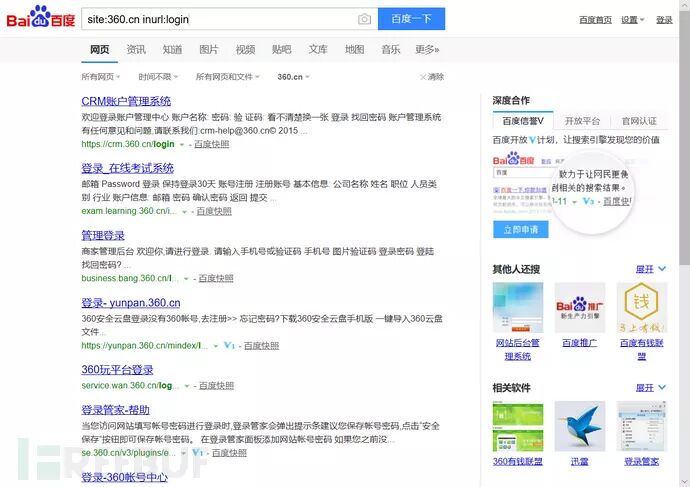Image resolution: width=690 pixels, height=487 pixels.
Task: Click the 登录管家 software thumbnail
Action: pyautogui.click(x=642, y=426)
